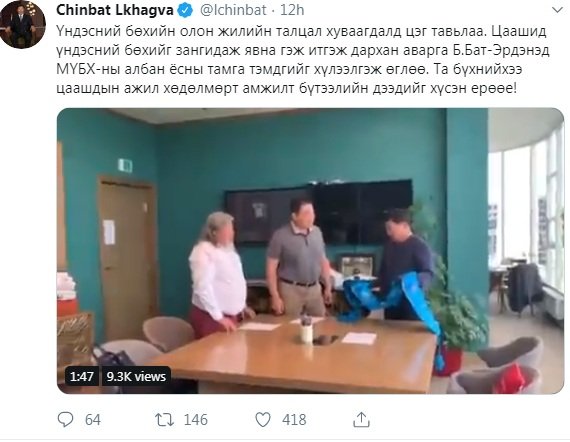Click the retweet arrows icon
The image size is (570, 442).
point(164,420)
